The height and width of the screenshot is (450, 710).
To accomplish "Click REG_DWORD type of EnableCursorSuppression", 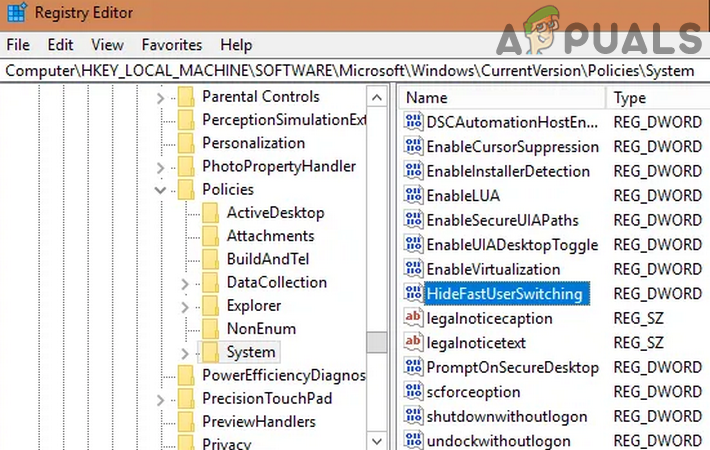I will (x=657, y=147).
